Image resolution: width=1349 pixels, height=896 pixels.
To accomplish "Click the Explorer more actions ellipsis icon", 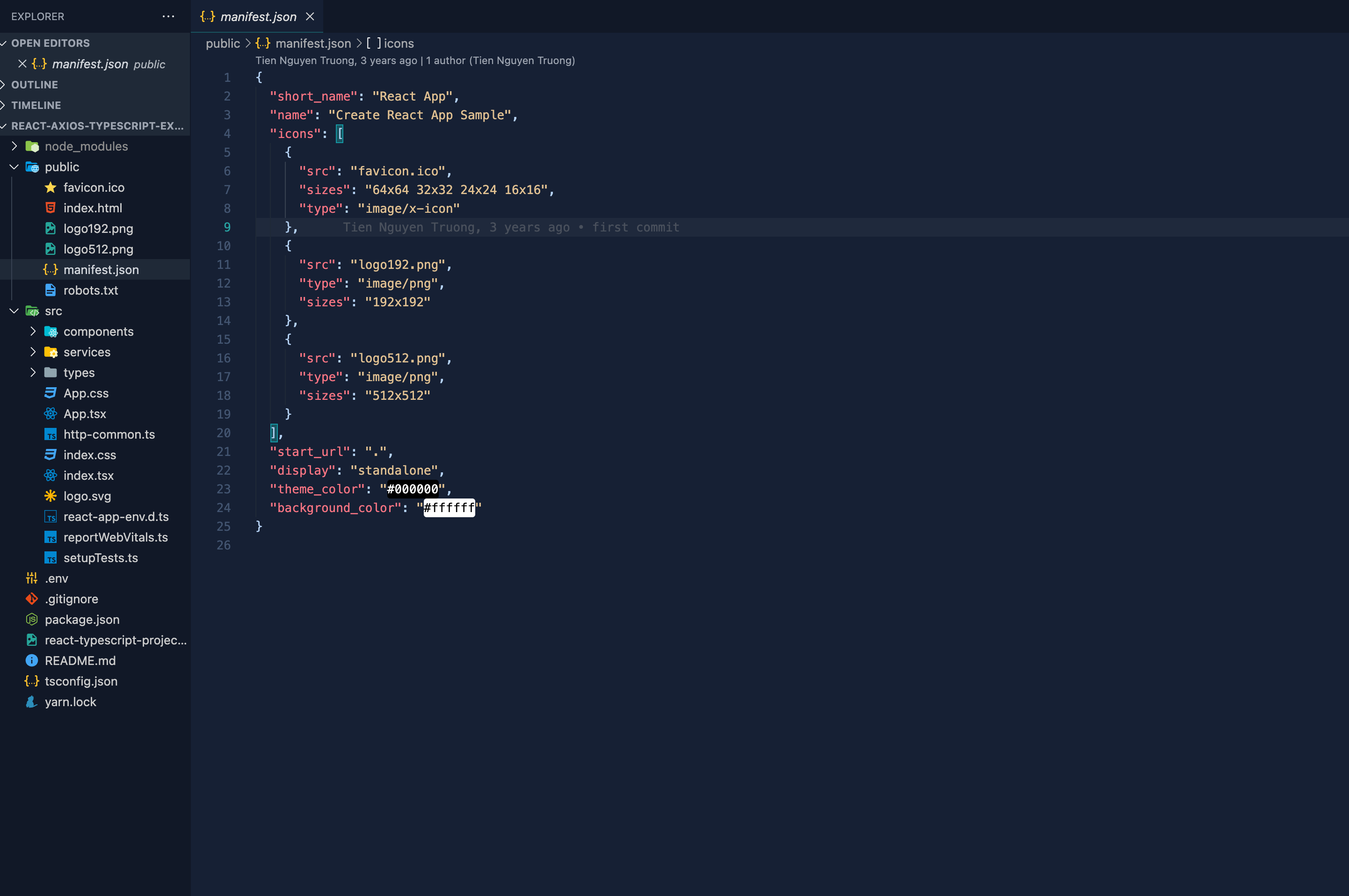I will click(x=168, y=16).
